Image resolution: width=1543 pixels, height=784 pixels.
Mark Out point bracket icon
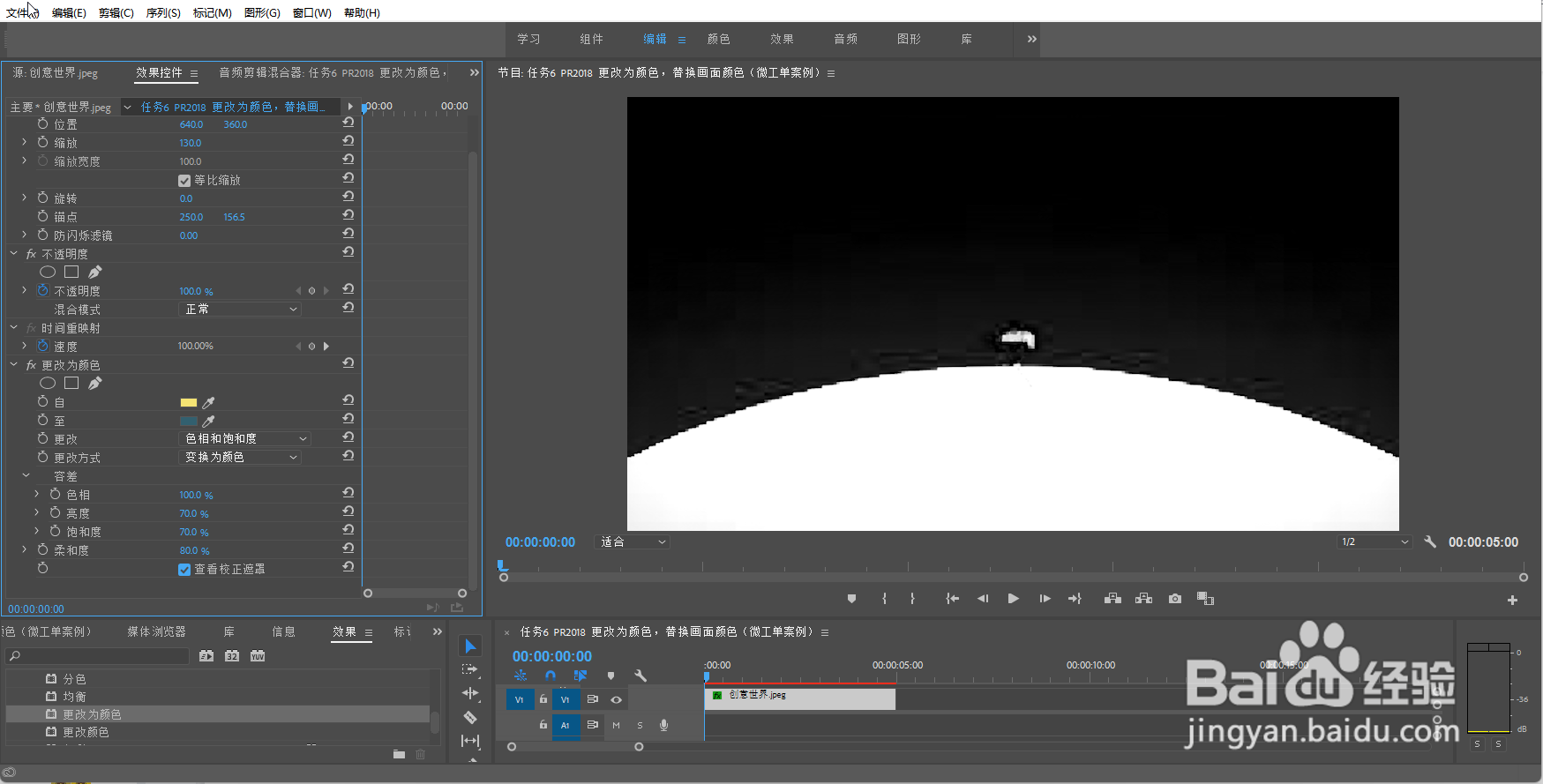[x=912, y=599]
